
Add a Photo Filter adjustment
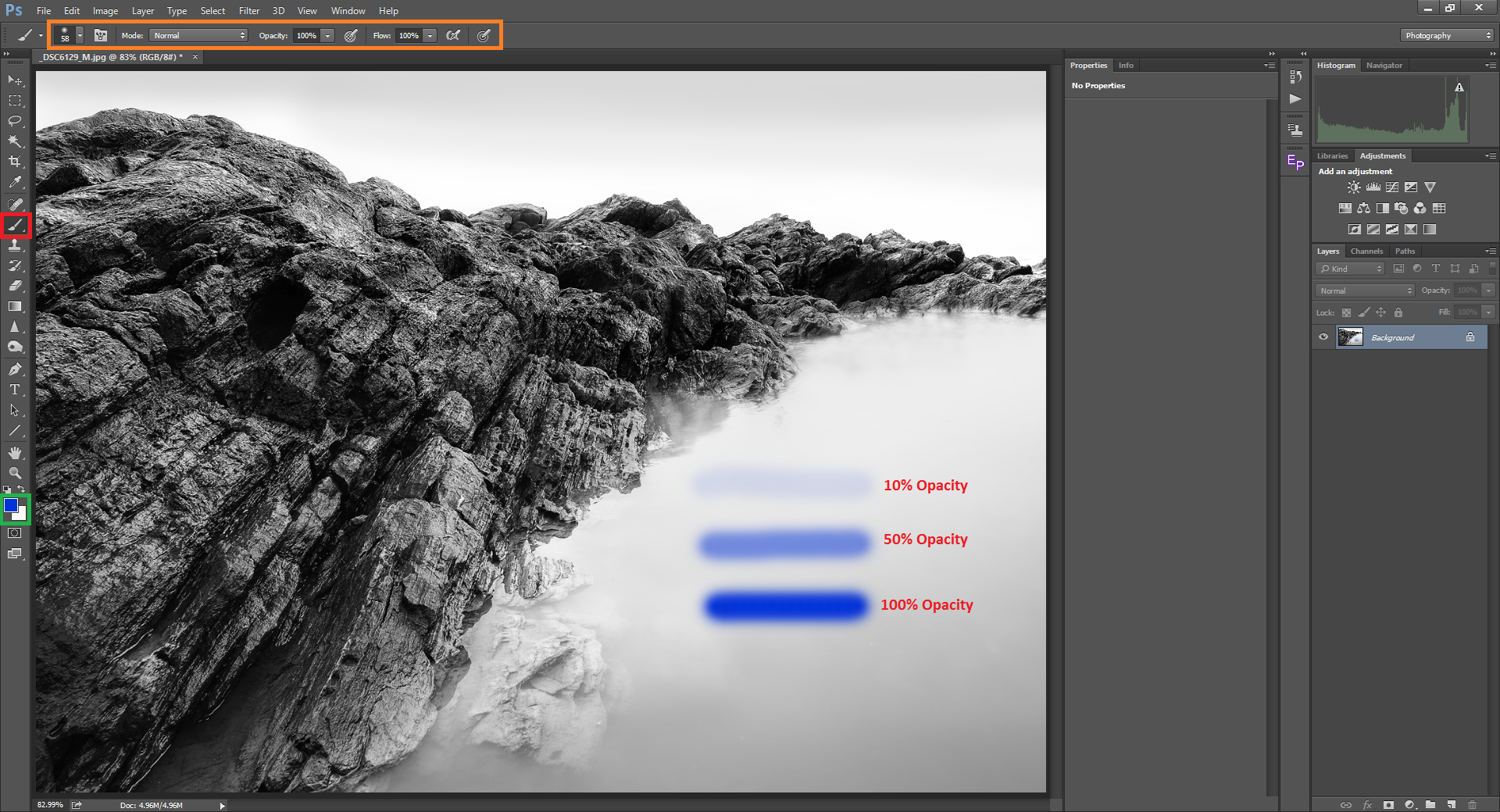point(1402,208)
